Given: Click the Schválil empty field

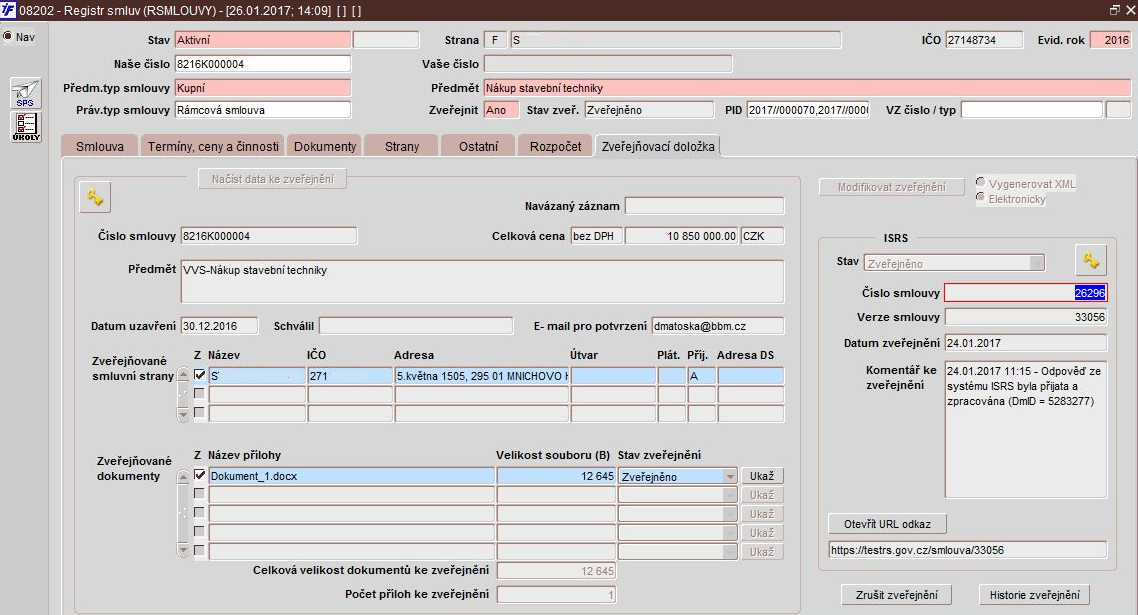Looking at the screenshot, I should click(x=416, y=326).
